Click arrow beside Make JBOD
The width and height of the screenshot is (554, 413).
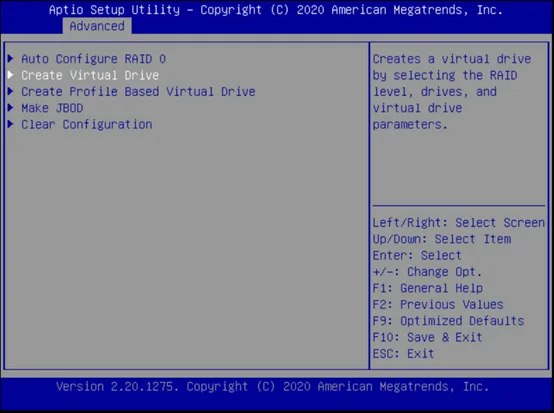click(x=11, y=107)
